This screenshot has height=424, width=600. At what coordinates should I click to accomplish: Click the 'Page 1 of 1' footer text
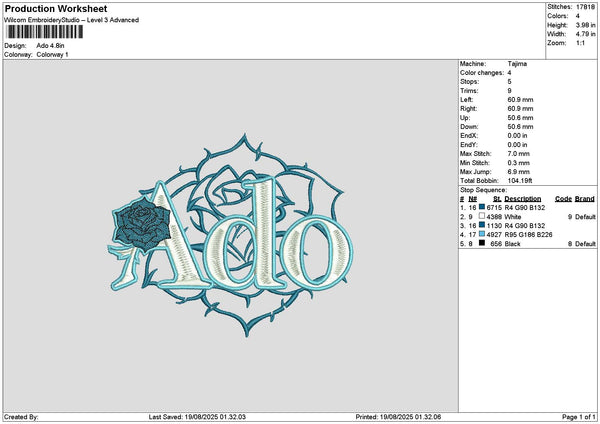(x=579, y=417)
